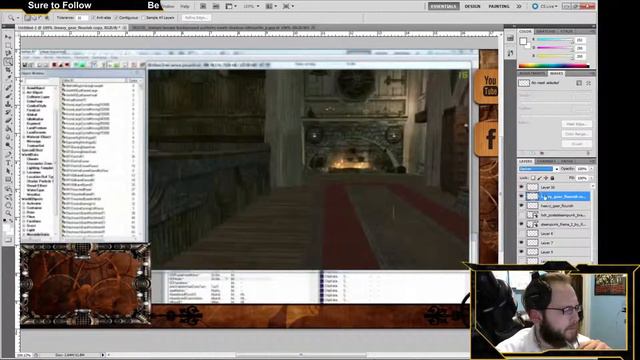Open the Help menu
Image resolution: width=640 pixels, height=360 pixels.
(x=185, y=6)
